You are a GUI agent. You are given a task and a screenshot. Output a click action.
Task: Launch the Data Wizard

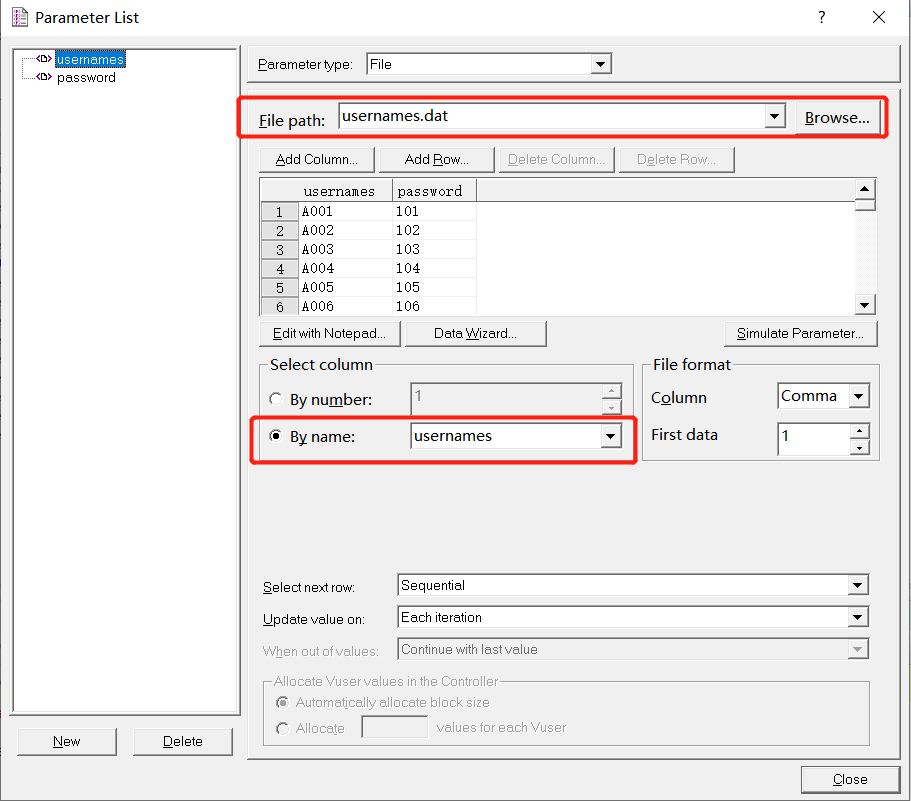point(475,333)
